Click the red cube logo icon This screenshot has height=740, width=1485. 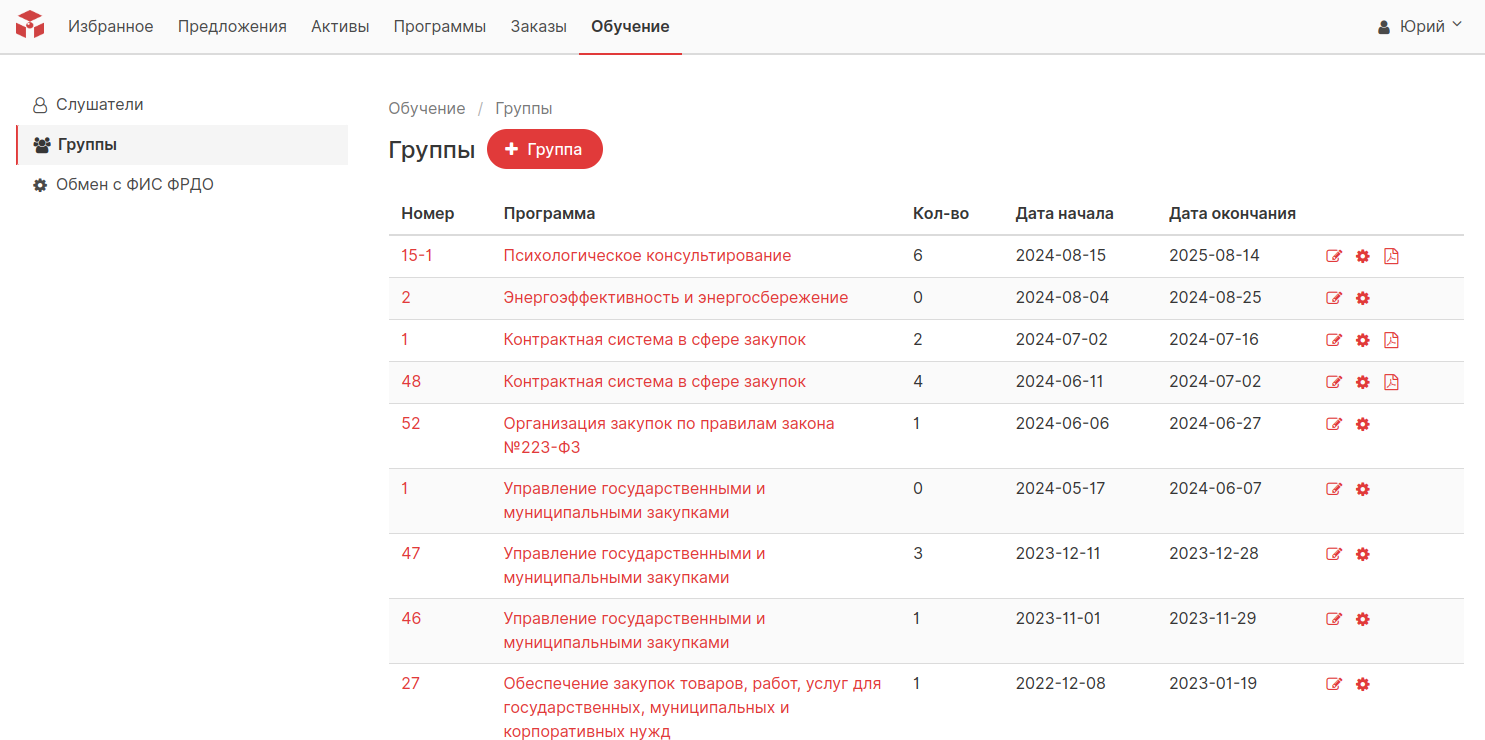pos(30,25)
